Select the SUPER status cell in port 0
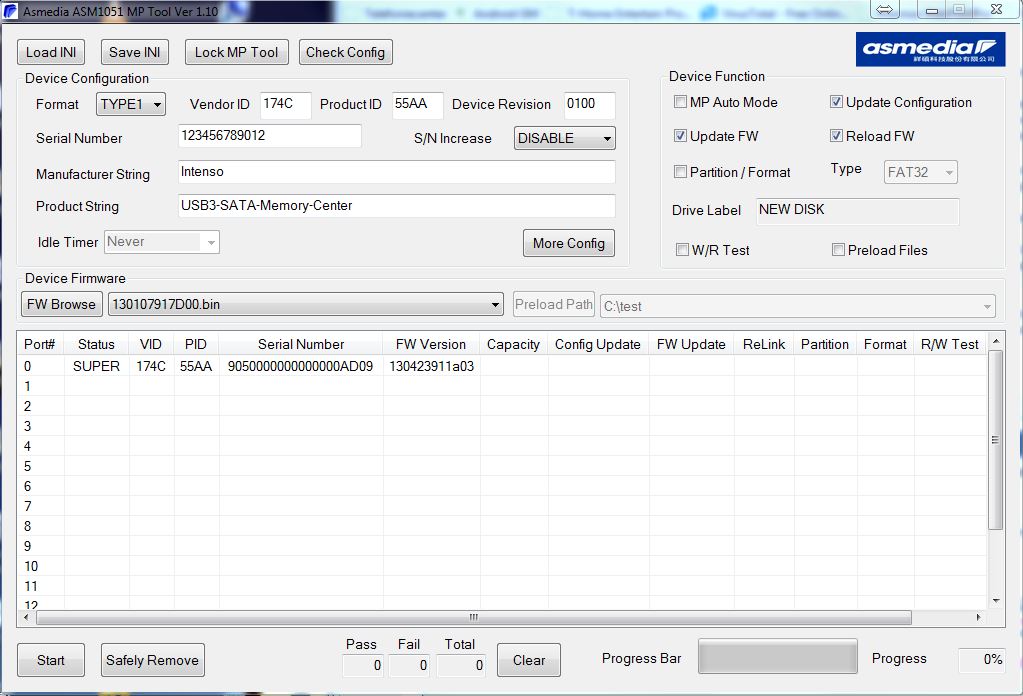This screenshot has height=696, width=1023. pyautogui.click(x=97, y=366)
